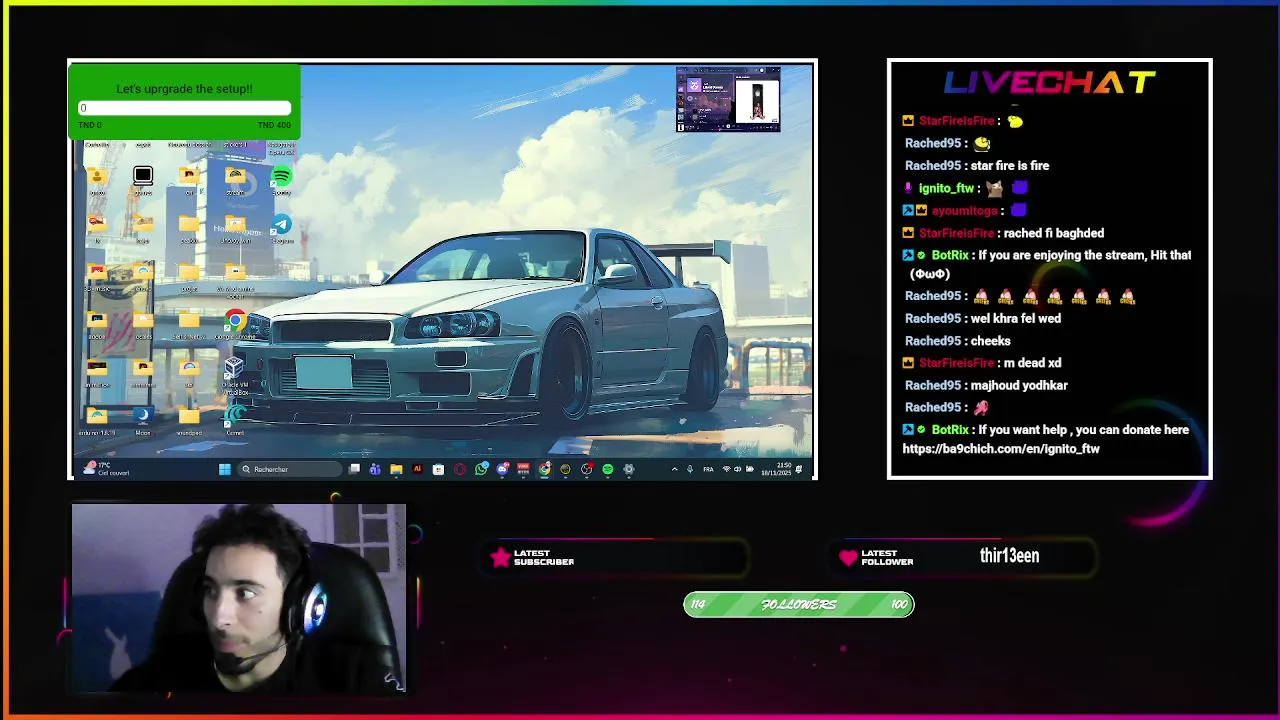The image size is (1280, 720).
Task: Click the username ignito_ftw in chat
Action: [946, 188]
